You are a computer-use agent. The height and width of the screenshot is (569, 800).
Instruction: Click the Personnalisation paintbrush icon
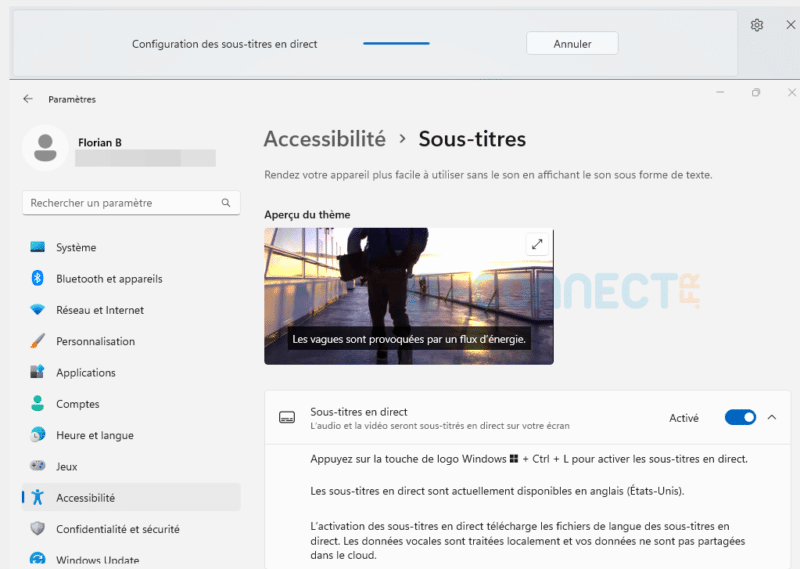38,341
